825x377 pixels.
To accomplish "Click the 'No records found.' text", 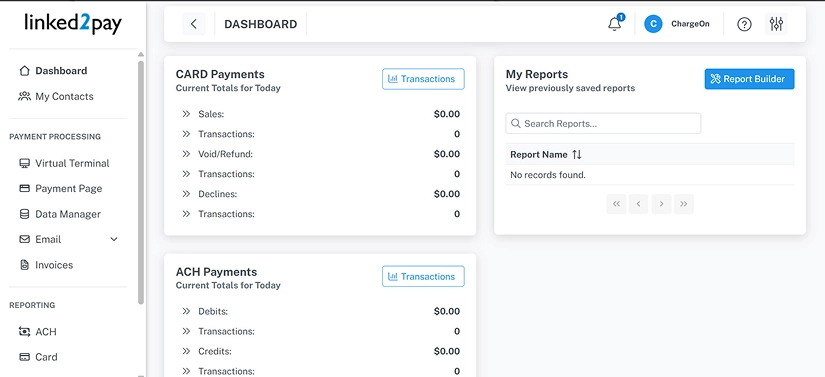I will click(548, 175).
